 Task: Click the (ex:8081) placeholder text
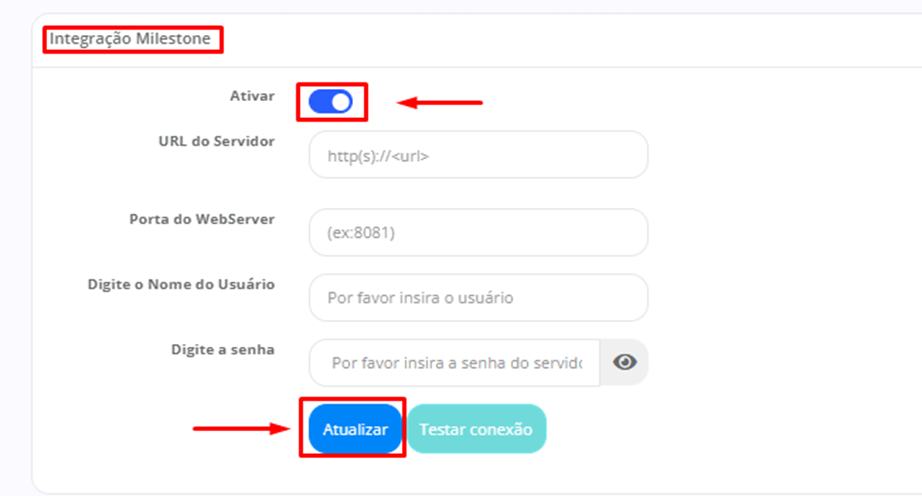pyautogui.click(x=360, y=233)
